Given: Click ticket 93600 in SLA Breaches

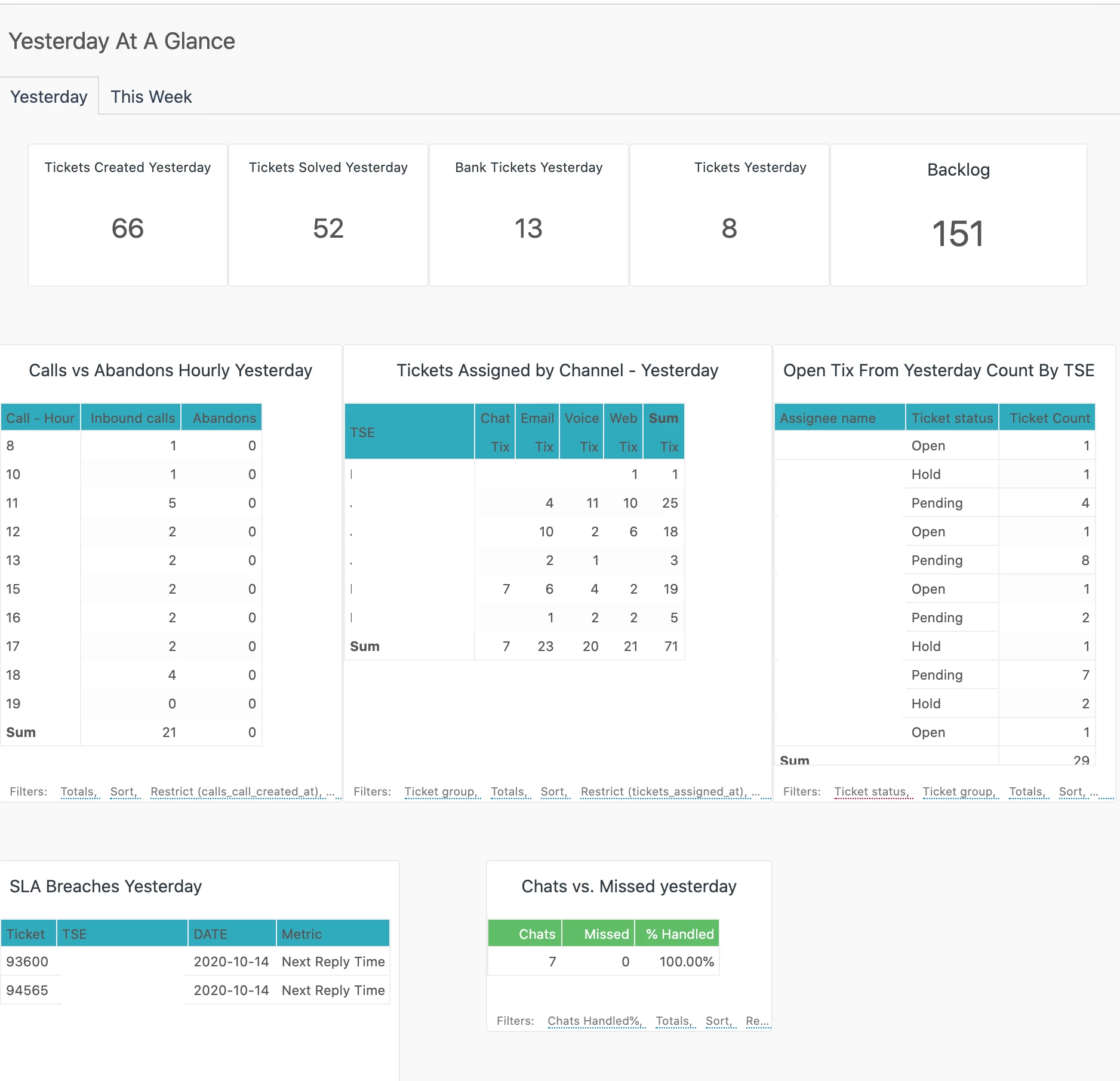Looking at the screenshot, I should [27, 962].
